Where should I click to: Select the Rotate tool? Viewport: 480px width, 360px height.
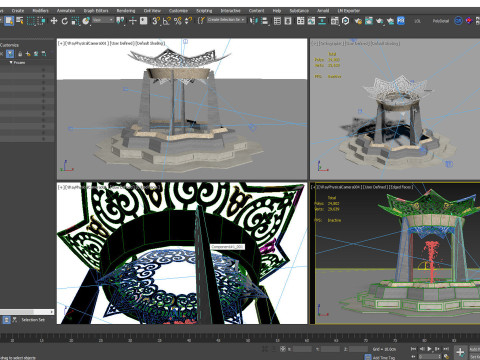(64, 21)
